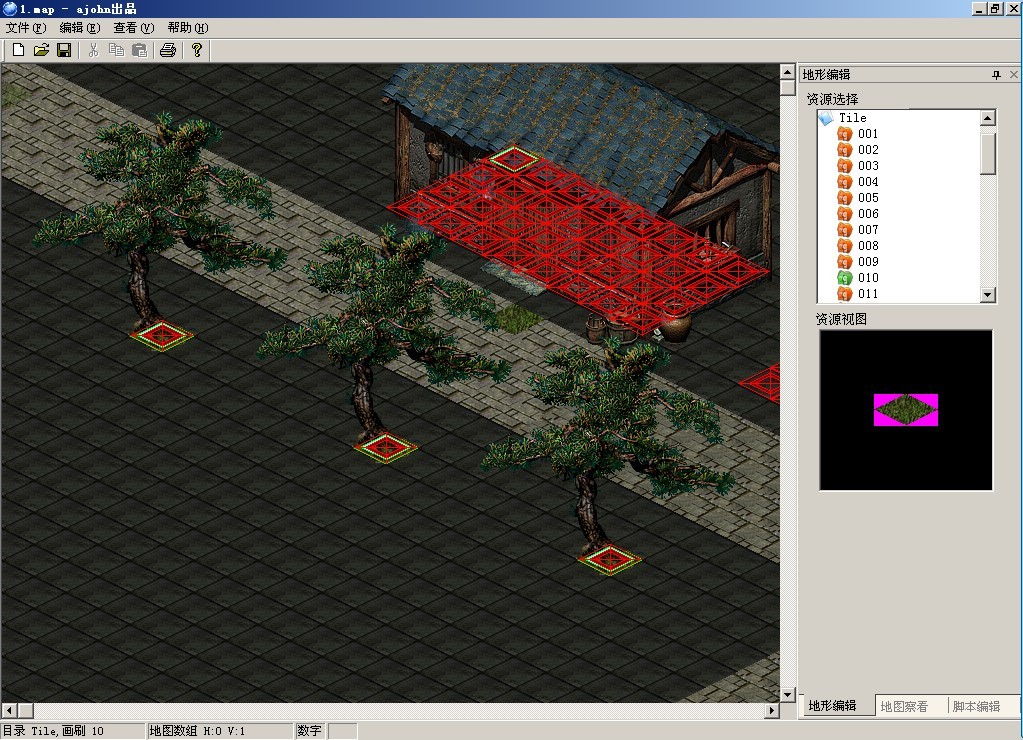The image size is (1023, 740).
Task: Create a new map with the New icon
Action: (18, 50)
